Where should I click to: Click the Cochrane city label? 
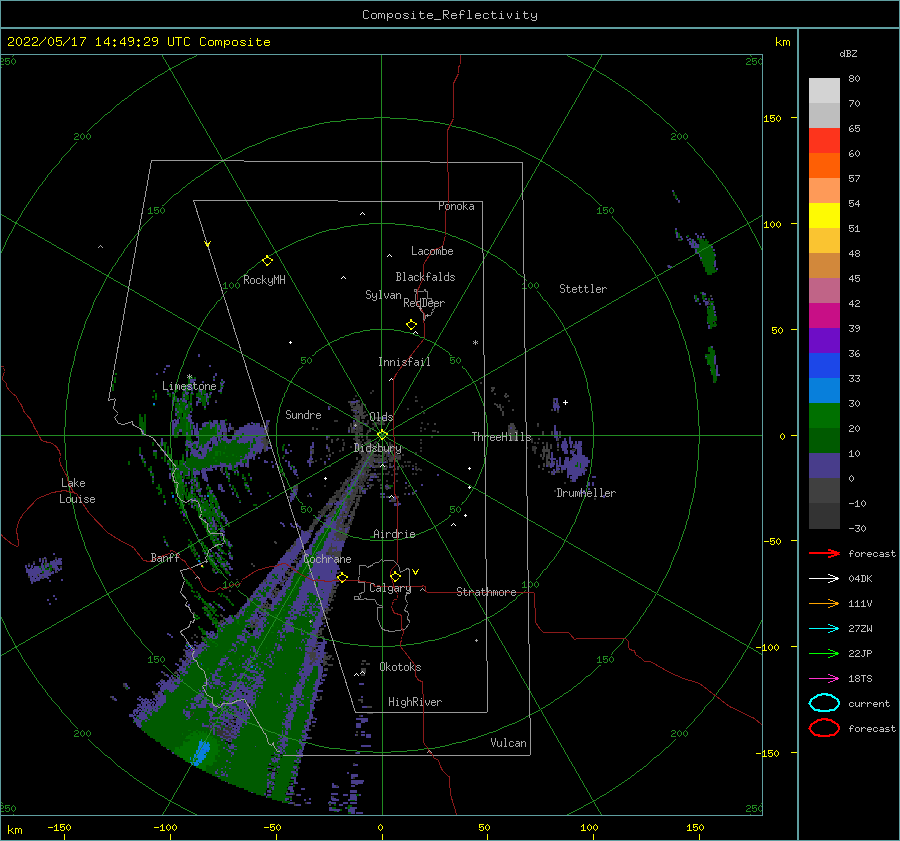[x=327, y=559]
